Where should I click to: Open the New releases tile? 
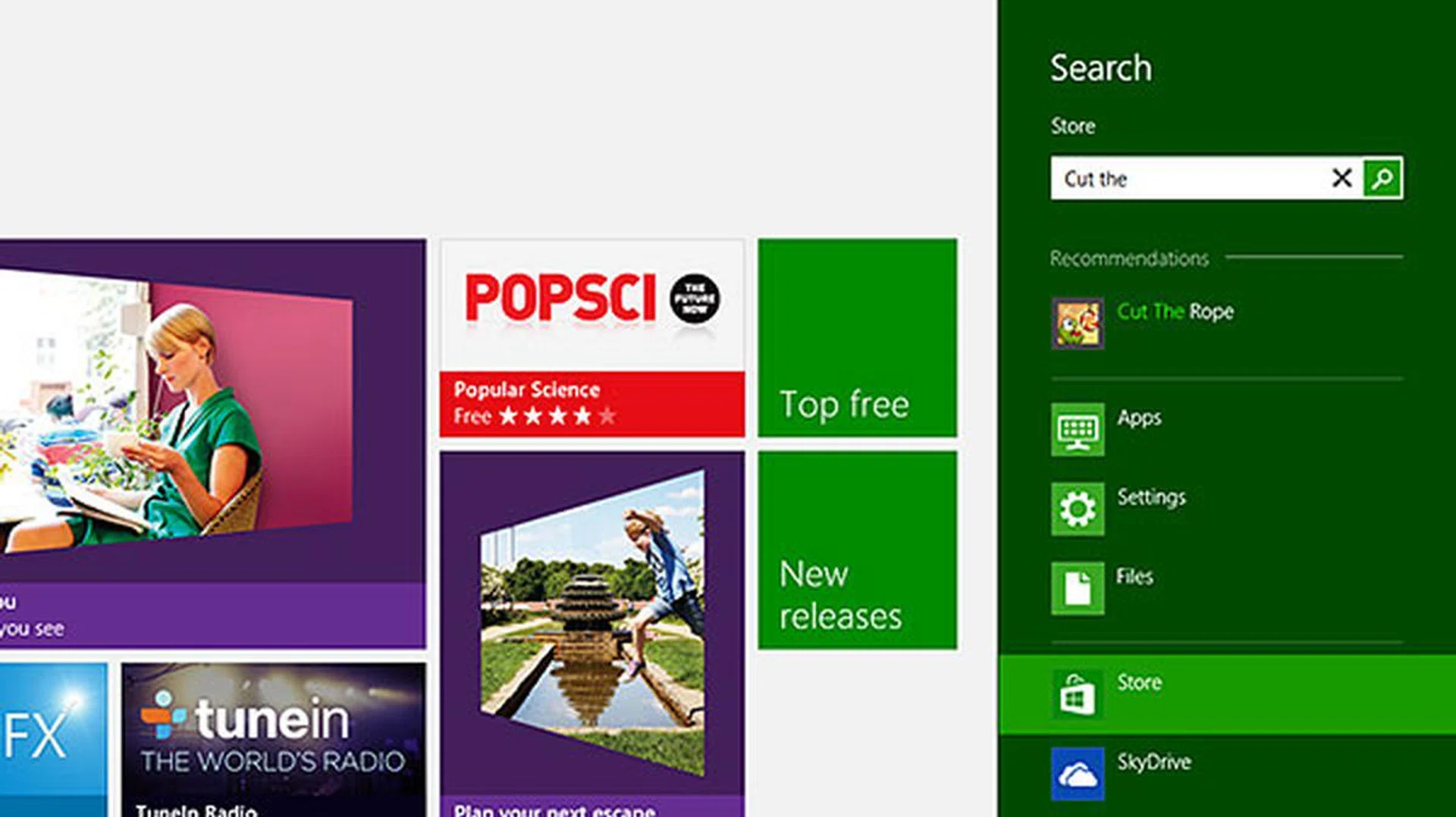click(x=857, y=550)
